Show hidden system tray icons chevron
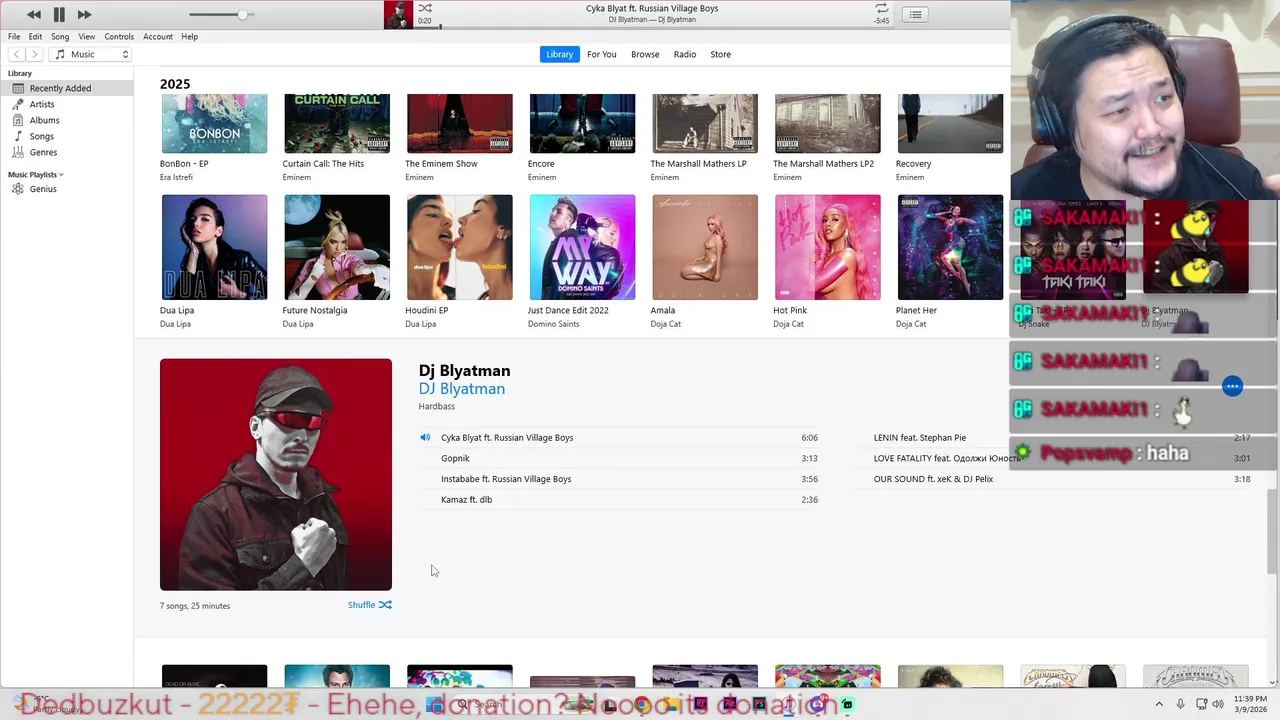Image resolution: width=1280 pixels, height=720 pixels. (x=1159, y=704)
